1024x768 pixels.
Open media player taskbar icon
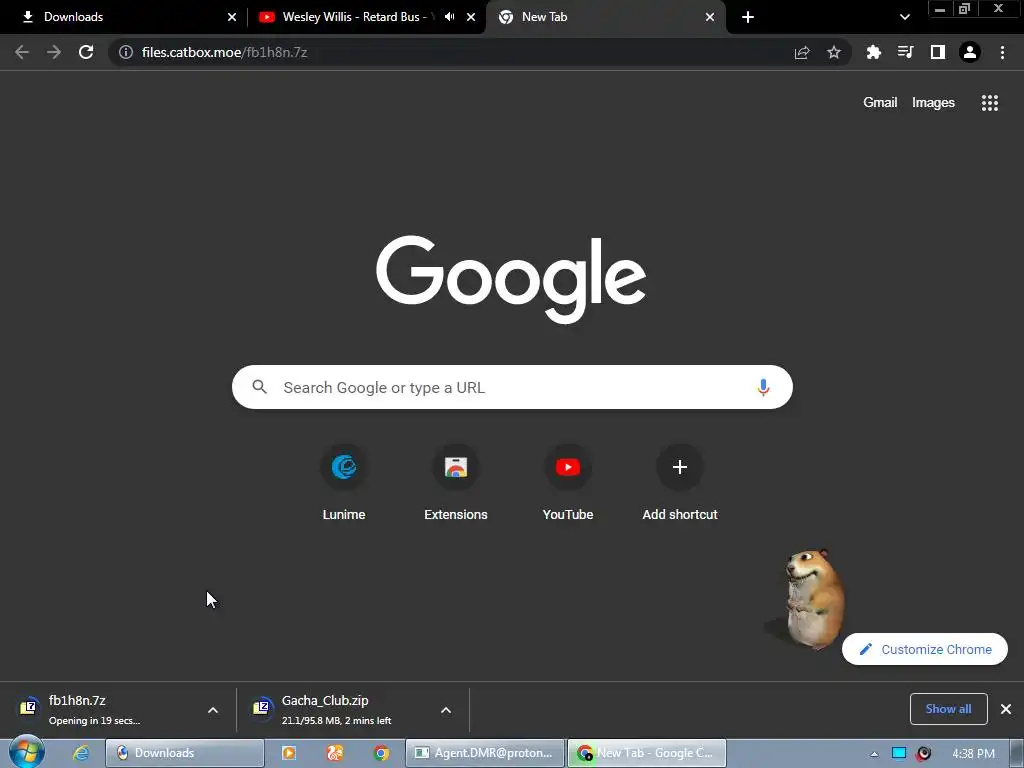click(289, 753)
